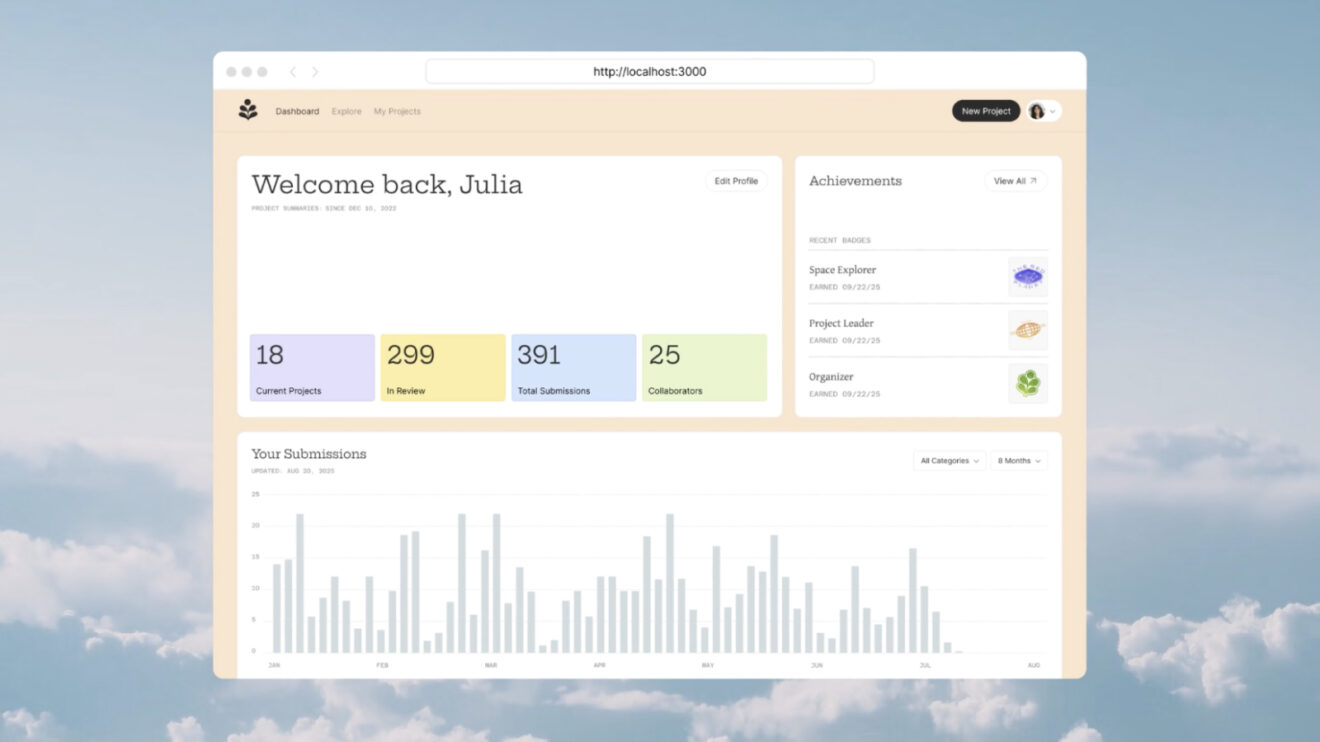Expand the 8 Months time range dropdown
Screen dimensions: 1320x742
(1018, 460)
